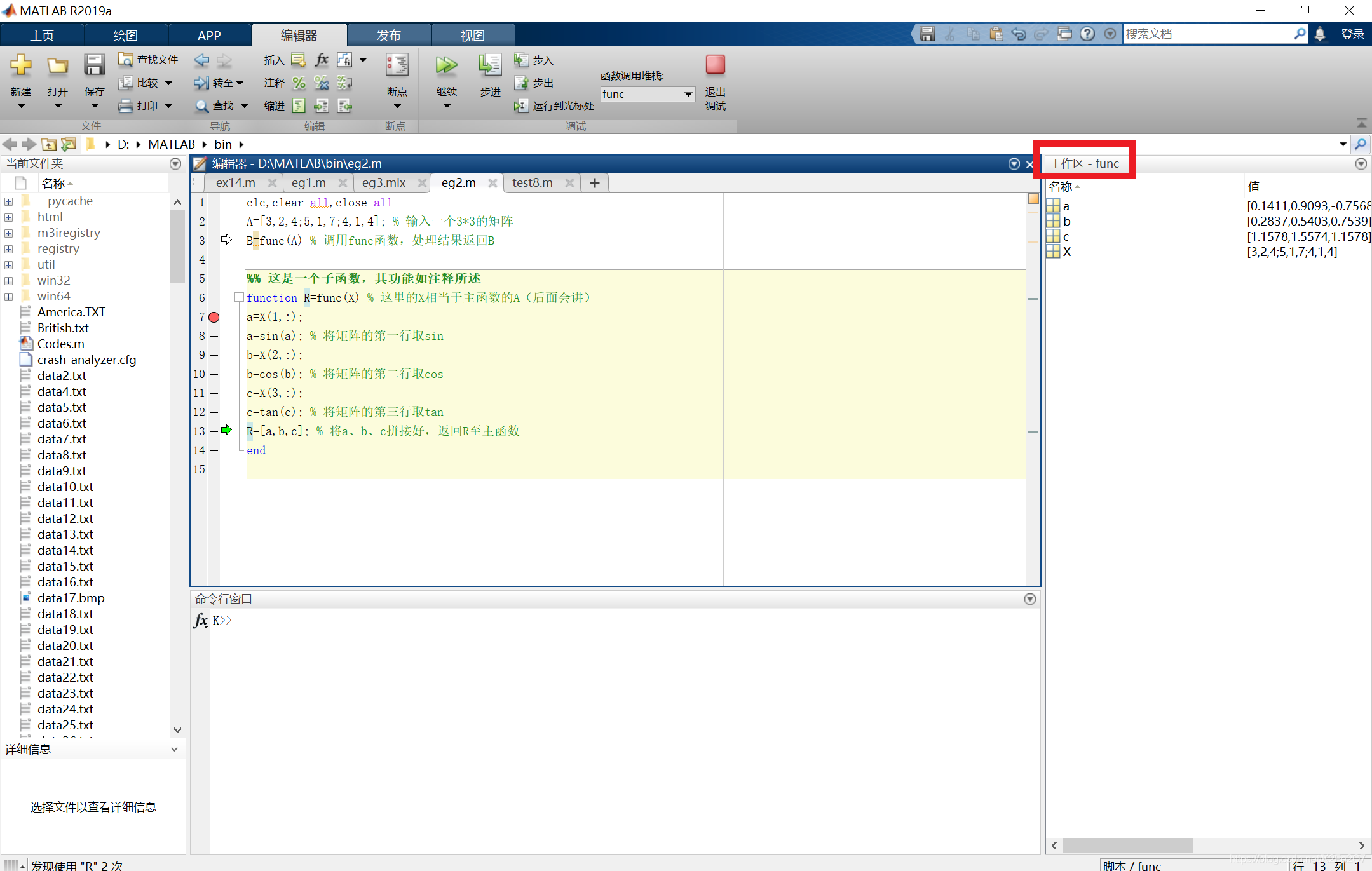
Task: Click the Run to Cursor (运行到光标处) icon
Action: [521, 105]
